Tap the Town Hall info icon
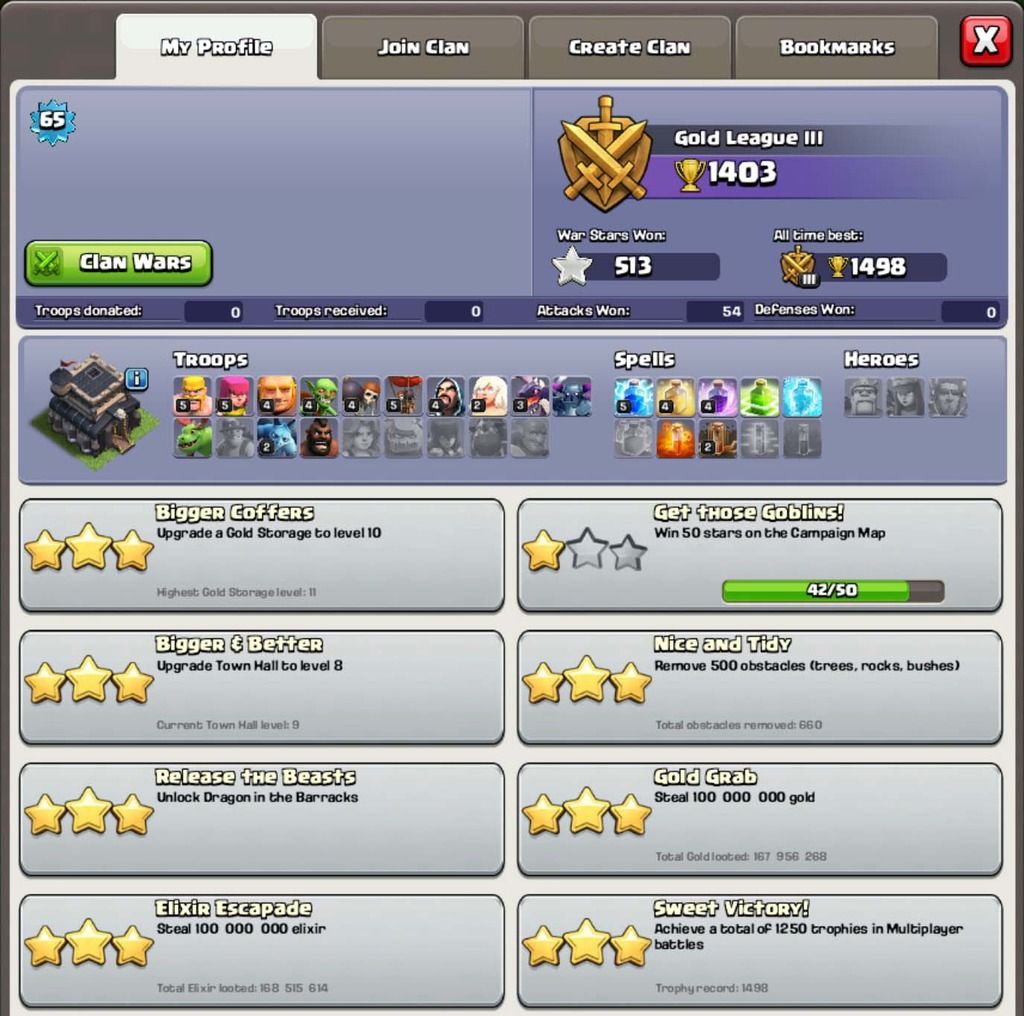 (136, 379)
